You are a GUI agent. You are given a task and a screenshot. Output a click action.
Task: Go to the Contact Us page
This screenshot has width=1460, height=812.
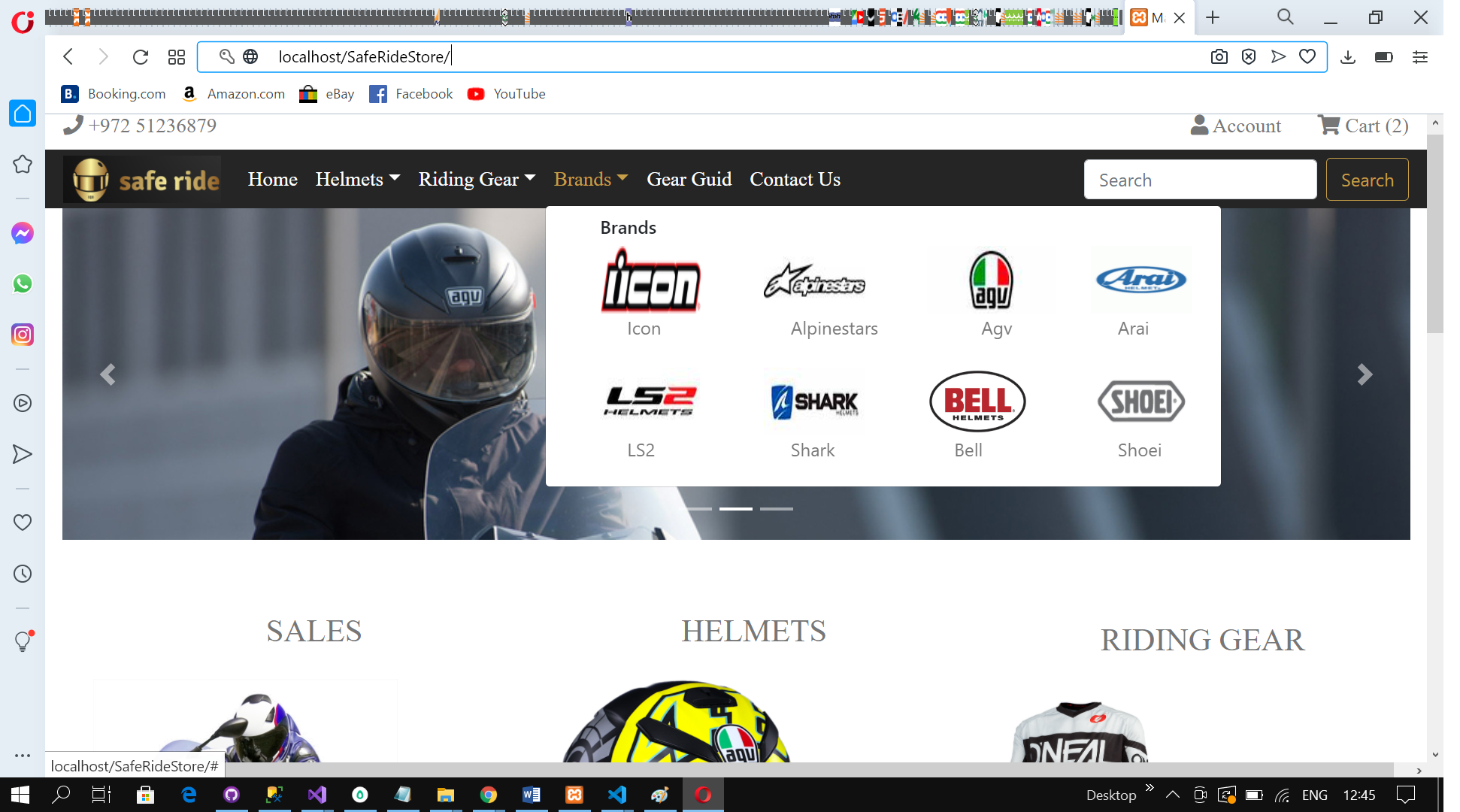pyautogui.click(x=795, y=179)
